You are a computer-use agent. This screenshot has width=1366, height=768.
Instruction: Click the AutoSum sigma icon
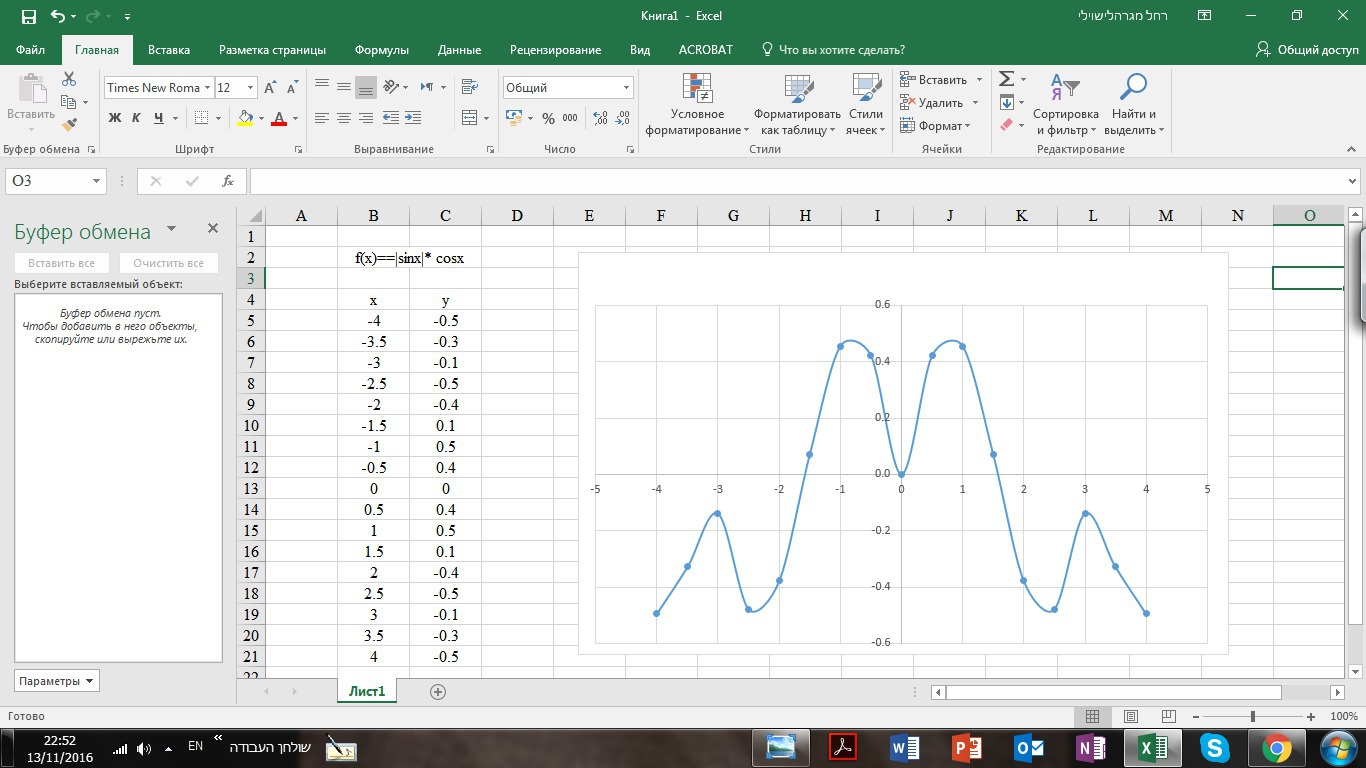coord(1007,79)
